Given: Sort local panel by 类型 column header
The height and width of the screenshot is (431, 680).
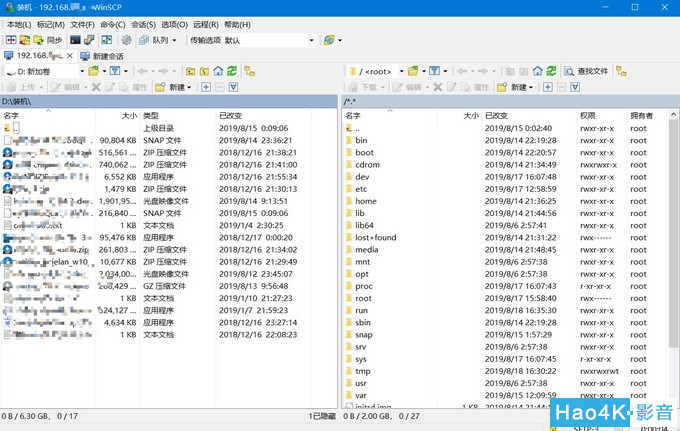Looking at the screenshot, I should click(x=177, y=115).
